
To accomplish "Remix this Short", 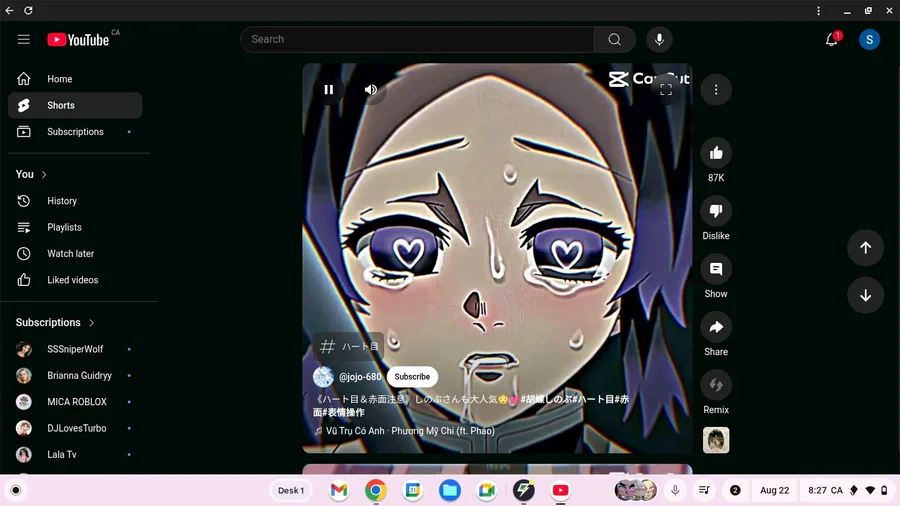I will pyautogui.click(x=716, y=384).
